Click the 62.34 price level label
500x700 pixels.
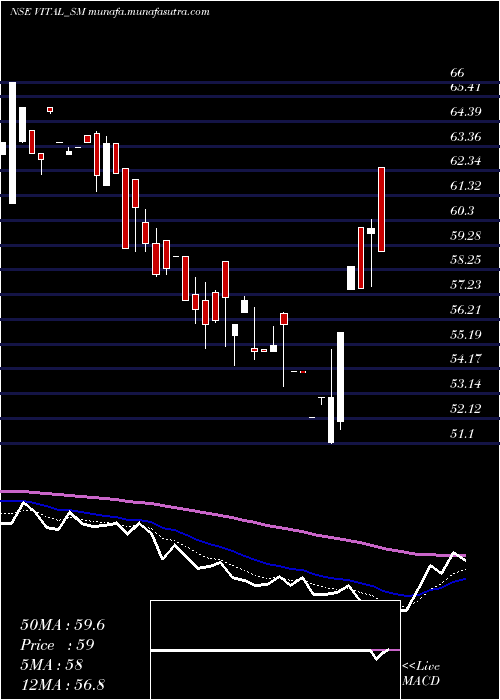466,161
